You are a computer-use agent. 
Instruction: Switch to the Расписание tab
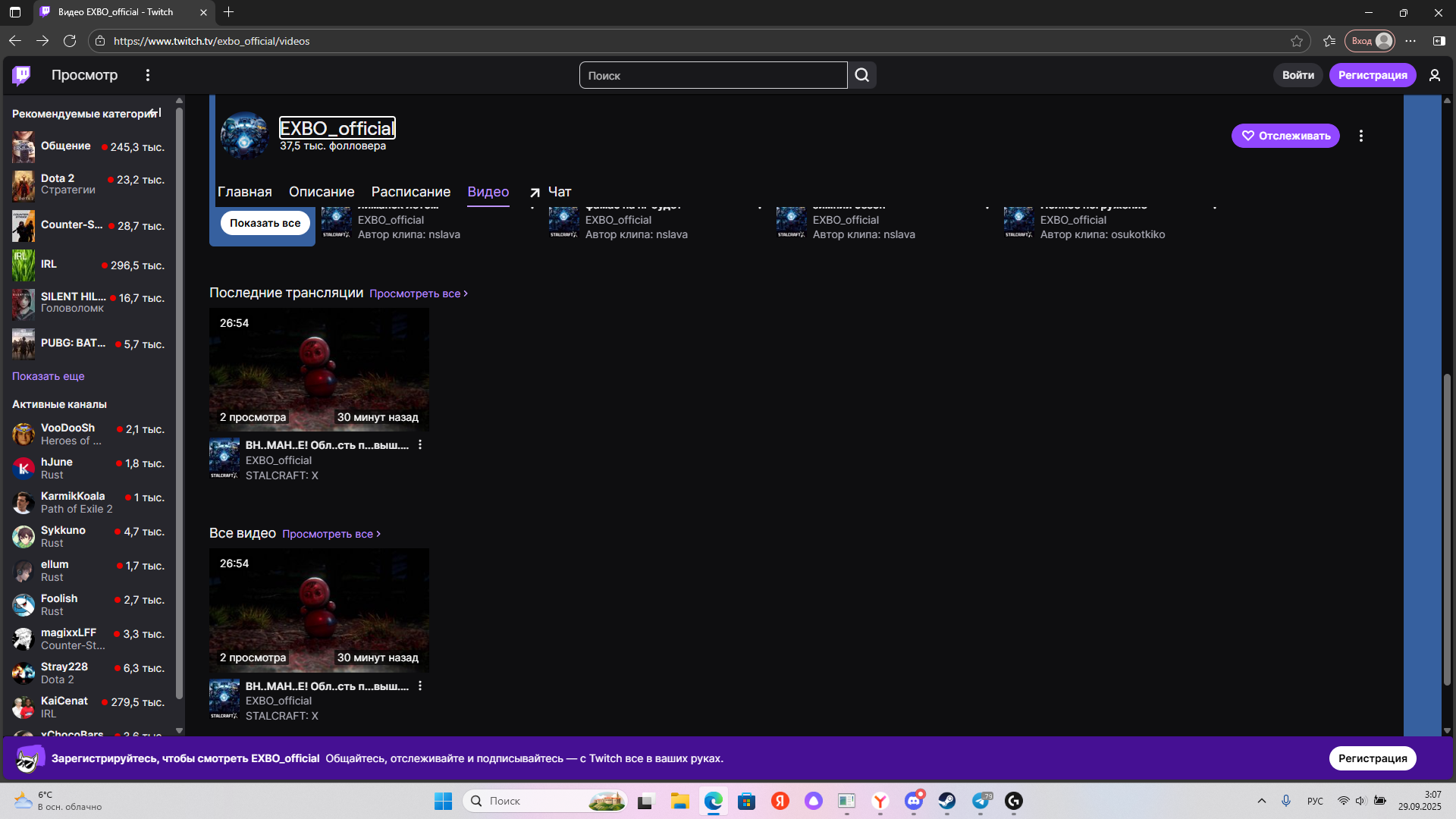pyautogui.click(x=410, y=192)
